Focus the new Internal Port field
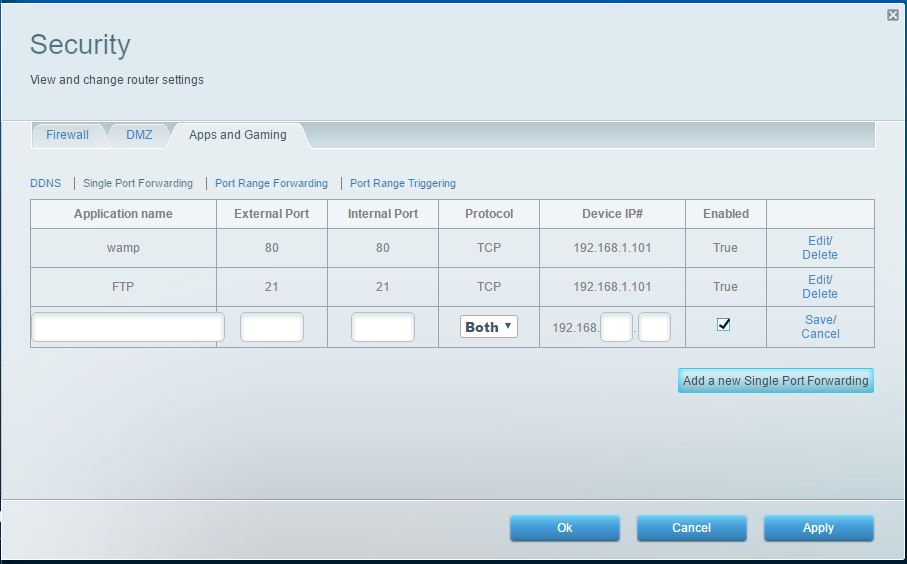Screen dimensions: 907x564 click(x=383, y=327)
